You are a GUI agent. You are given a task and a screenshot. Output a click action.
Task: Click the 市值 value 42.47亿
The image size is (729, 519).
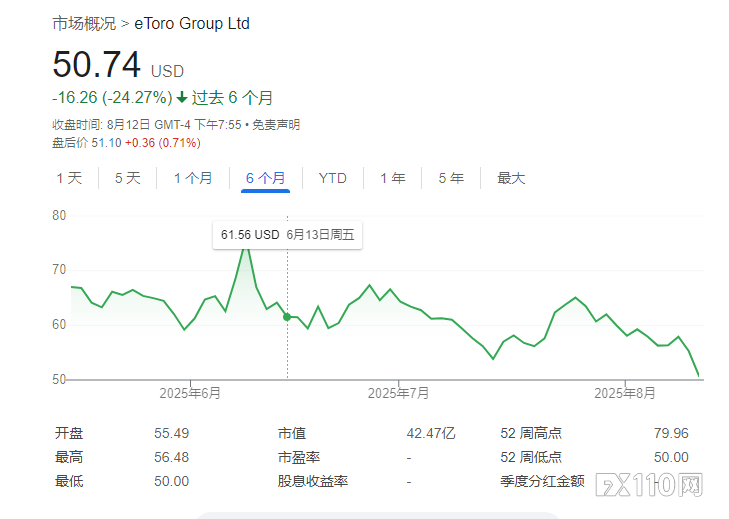[431, 433]
